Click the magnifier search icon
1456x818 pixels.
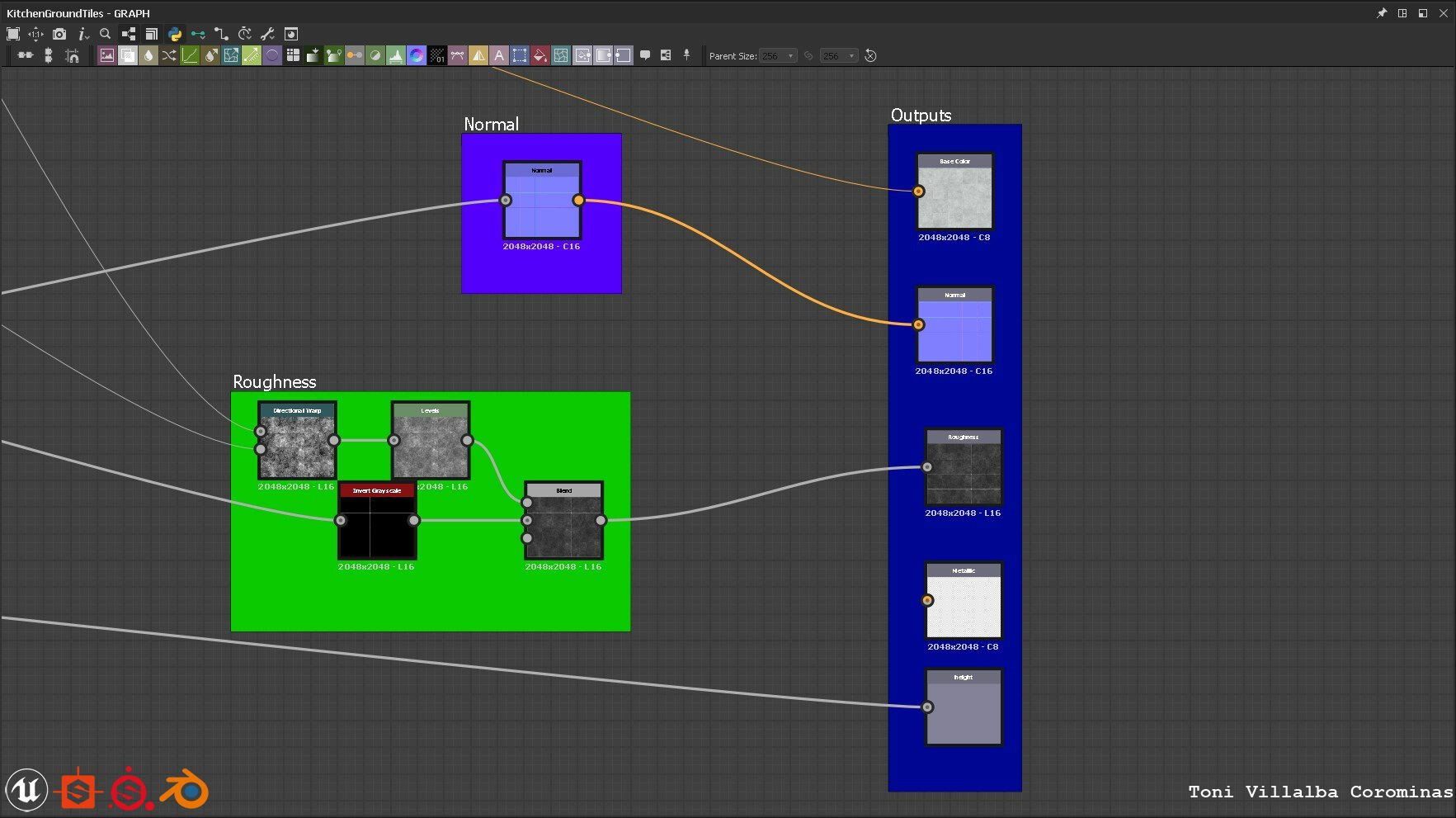(x=105, y=34)
